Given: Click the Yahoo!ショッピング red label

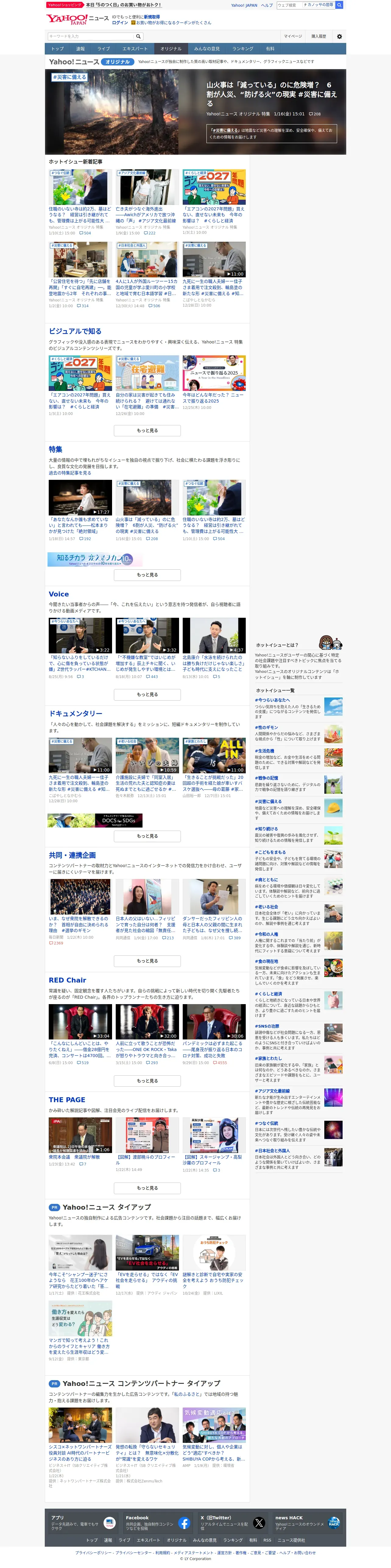Looking at the screenshot, I should 65,5.
